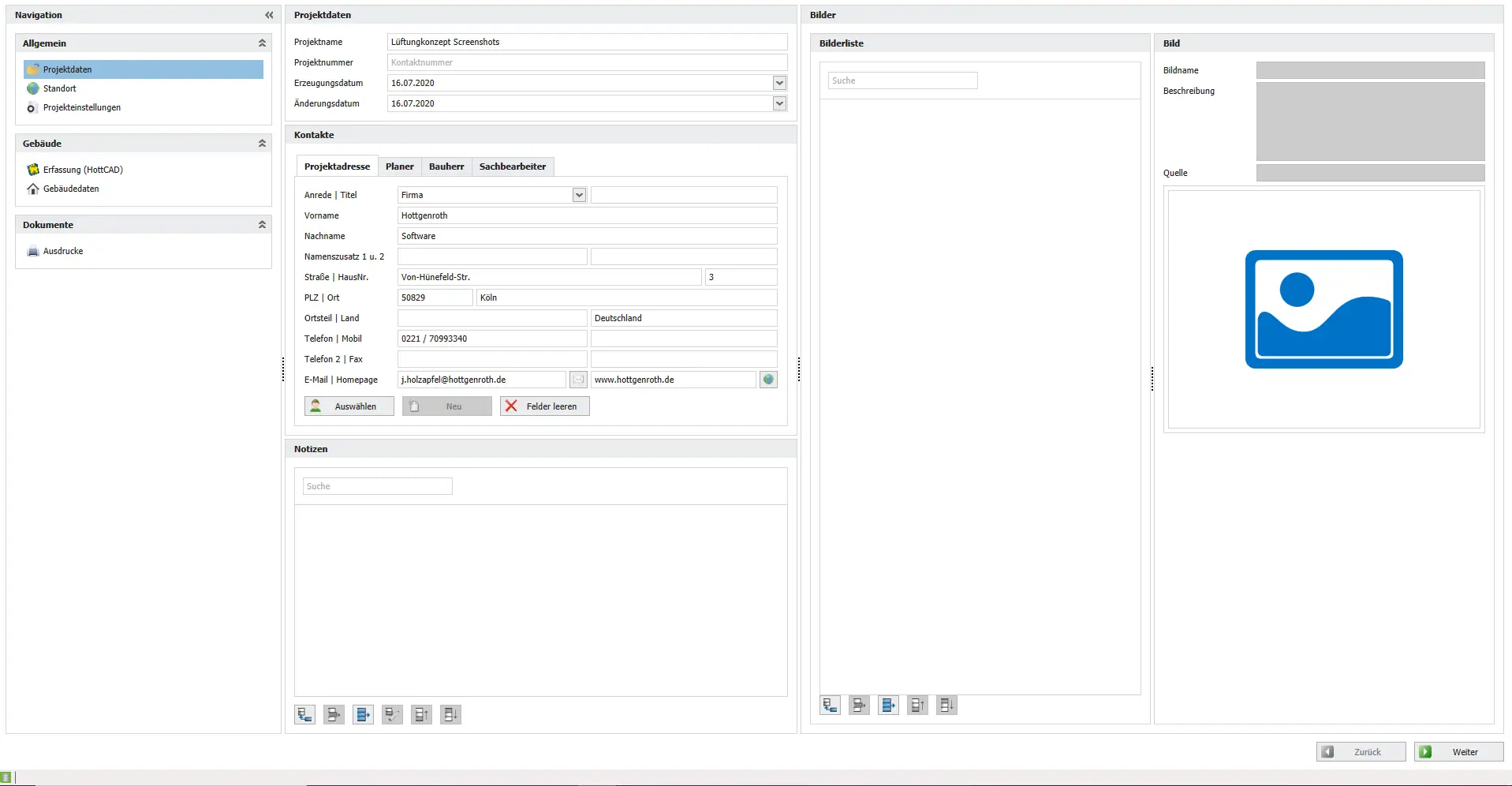Viewport: 1512px width, 786px height.
Task: Select Projekteinstellungen in the Allgemein section
Action: coord(82,107)
